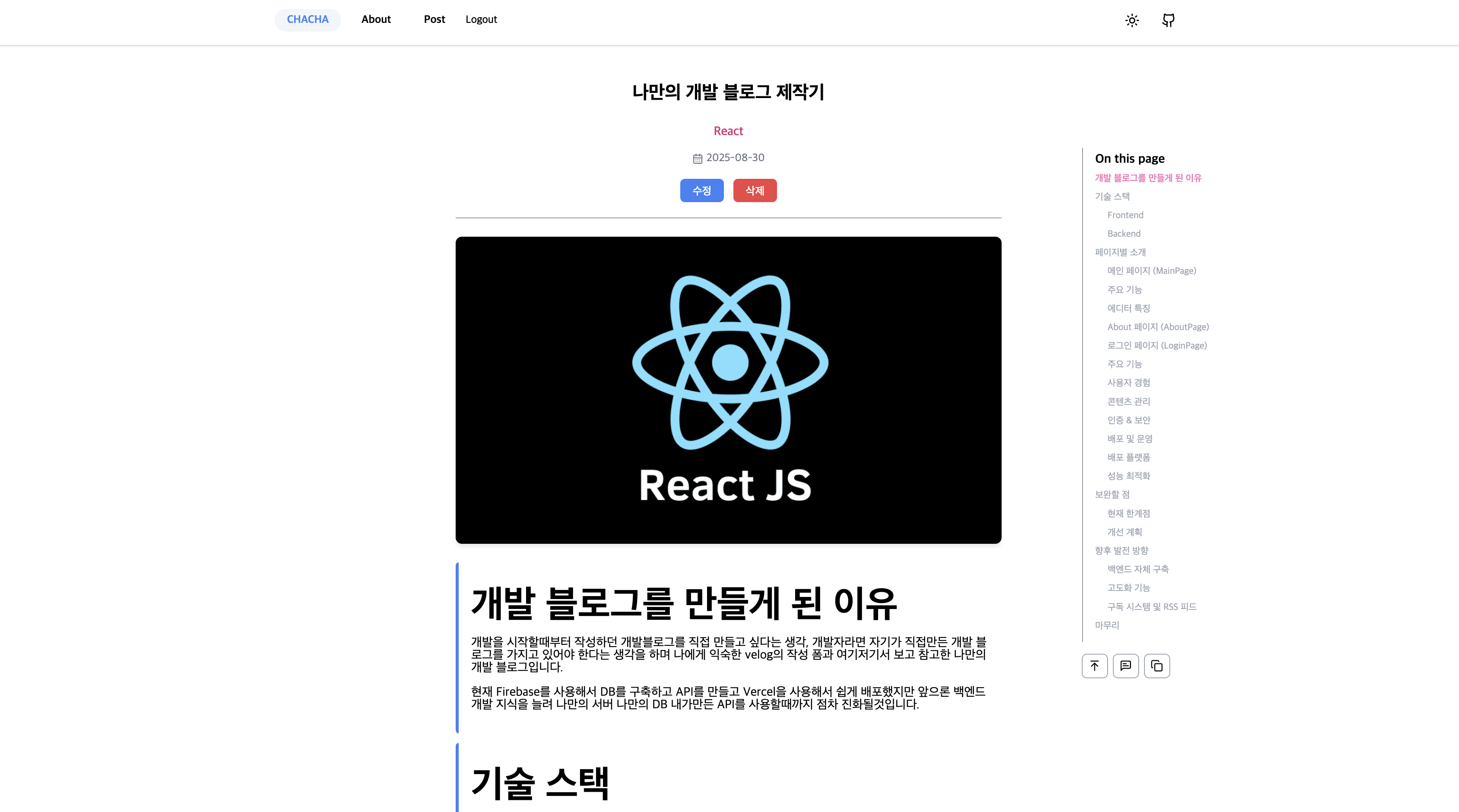Image resolution: width=1459 pixels, height=812 pixels.
Task: Open '로그인 페이지 (LoginPage)' contents link
Action: 1157,346
